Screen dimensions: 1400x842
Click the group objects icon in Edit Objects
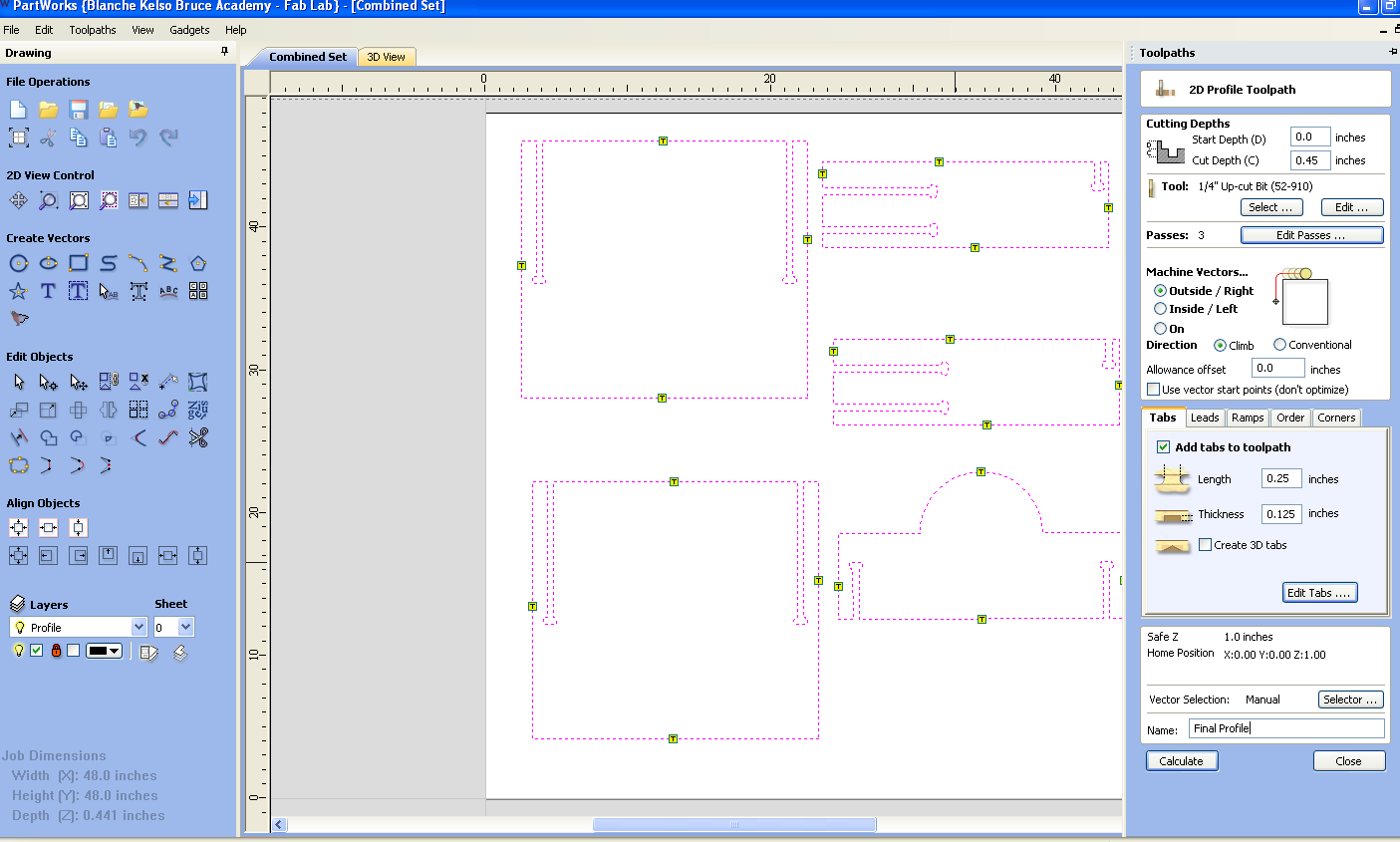[109, 382]
